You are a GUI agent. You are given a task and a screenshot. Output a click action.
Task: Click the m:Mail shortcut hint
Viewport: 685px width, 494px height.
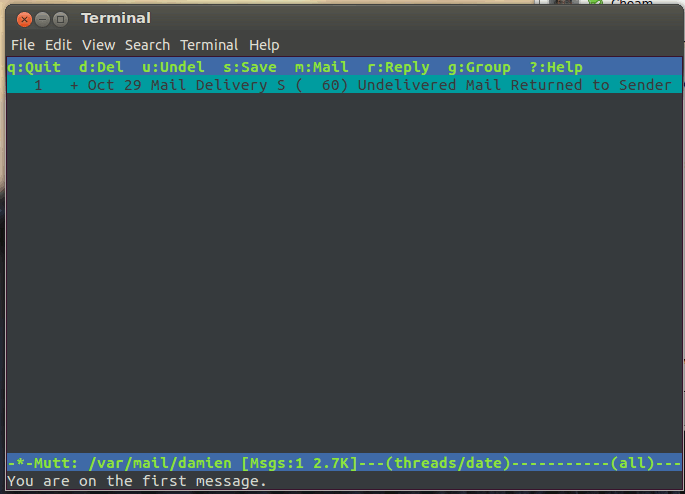[x=322, y=67]
